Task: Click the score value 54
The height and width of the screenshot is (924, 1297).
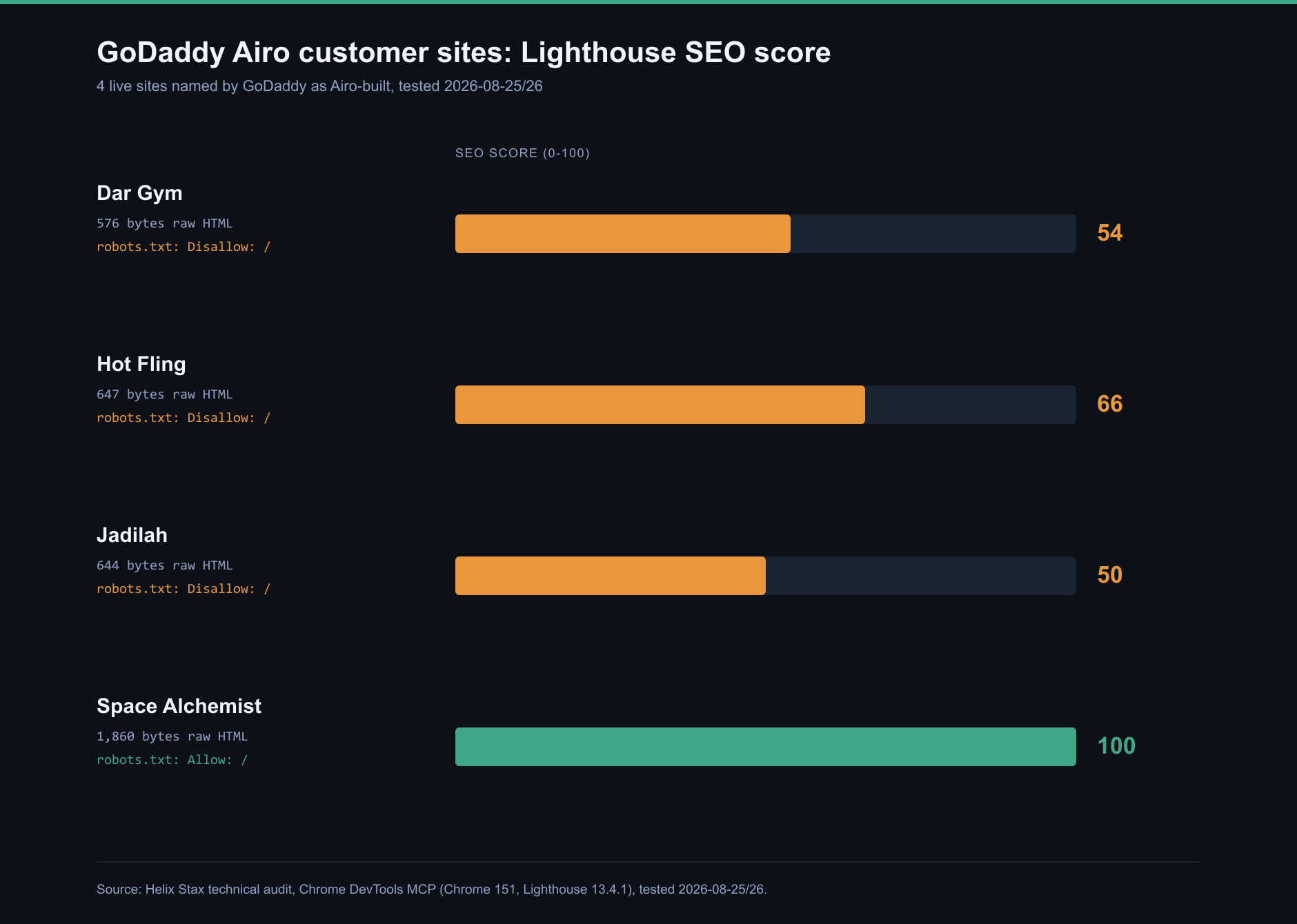Action: point(1110,233)
